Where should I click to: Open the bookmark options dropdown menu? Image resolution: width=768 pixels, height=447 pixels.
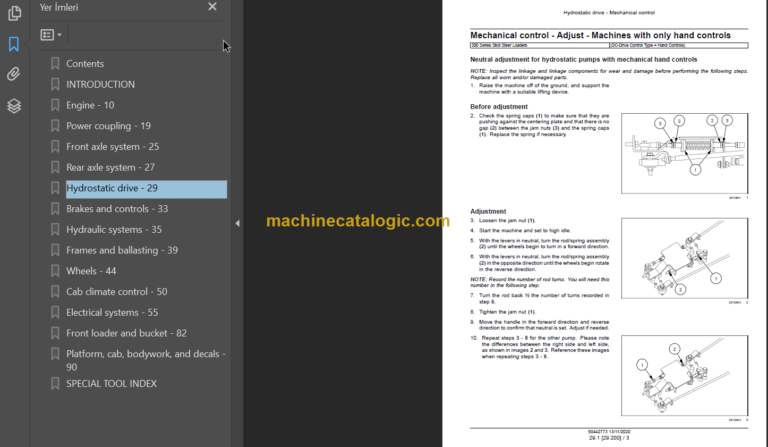51,35
